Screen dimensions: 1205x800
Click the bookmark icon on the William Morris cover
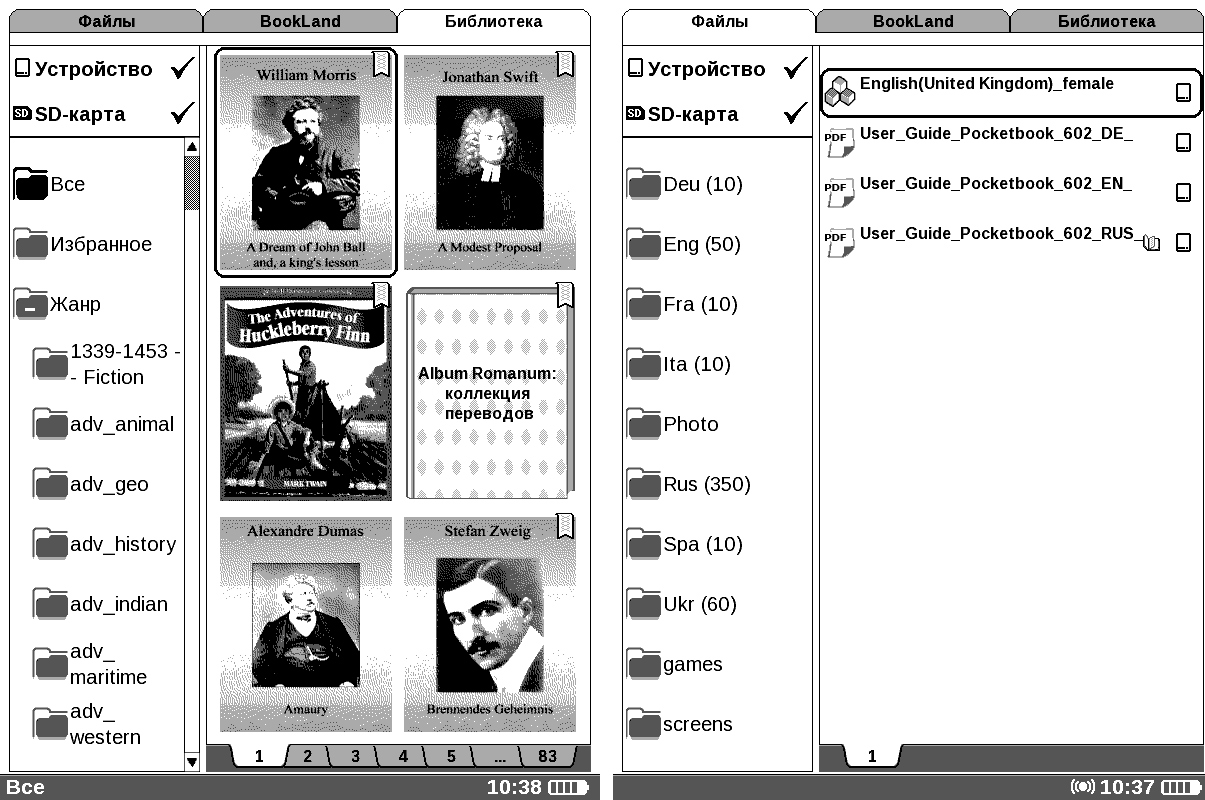381,63
